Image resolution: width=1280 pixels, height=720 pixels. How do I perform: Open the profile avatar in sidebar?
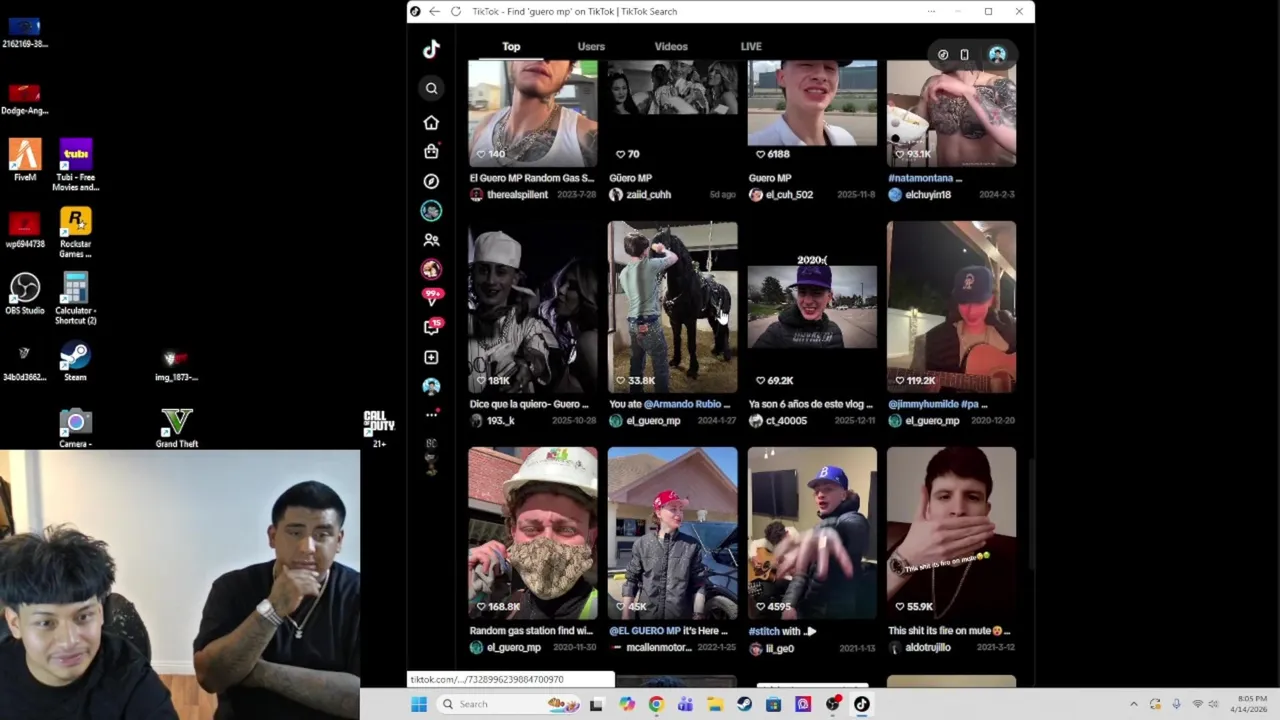(x=431, y=386)
